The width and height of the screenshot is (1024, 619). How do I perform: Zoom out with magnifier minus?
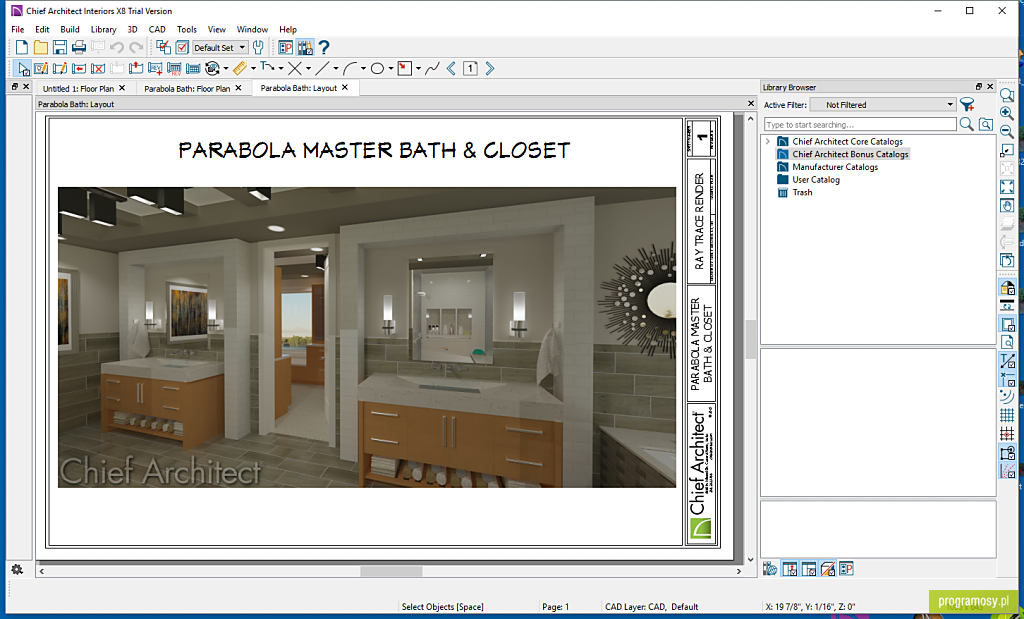1006,131
